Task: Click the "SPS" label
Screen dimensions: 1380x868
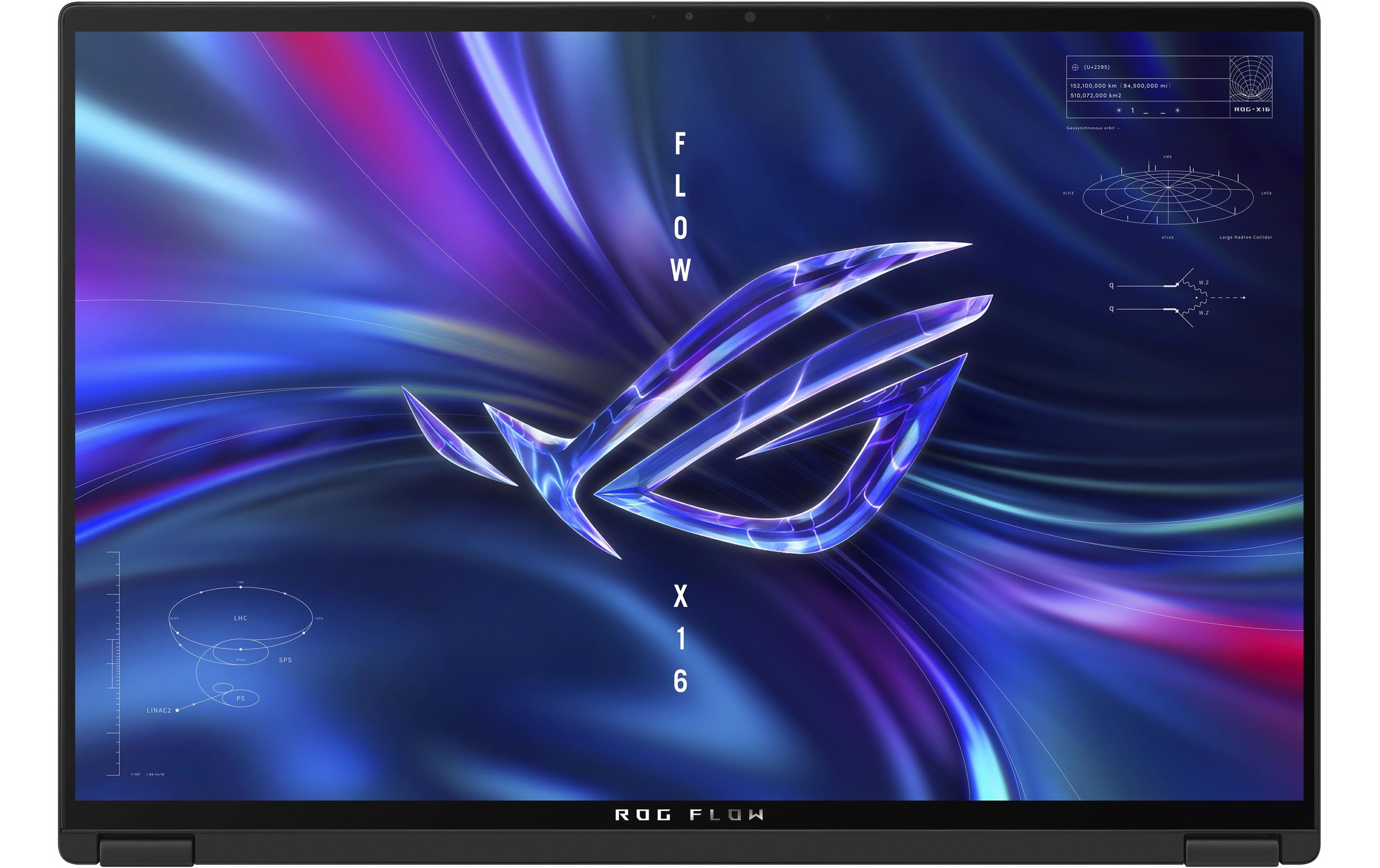Action: (x=285, y=660)
